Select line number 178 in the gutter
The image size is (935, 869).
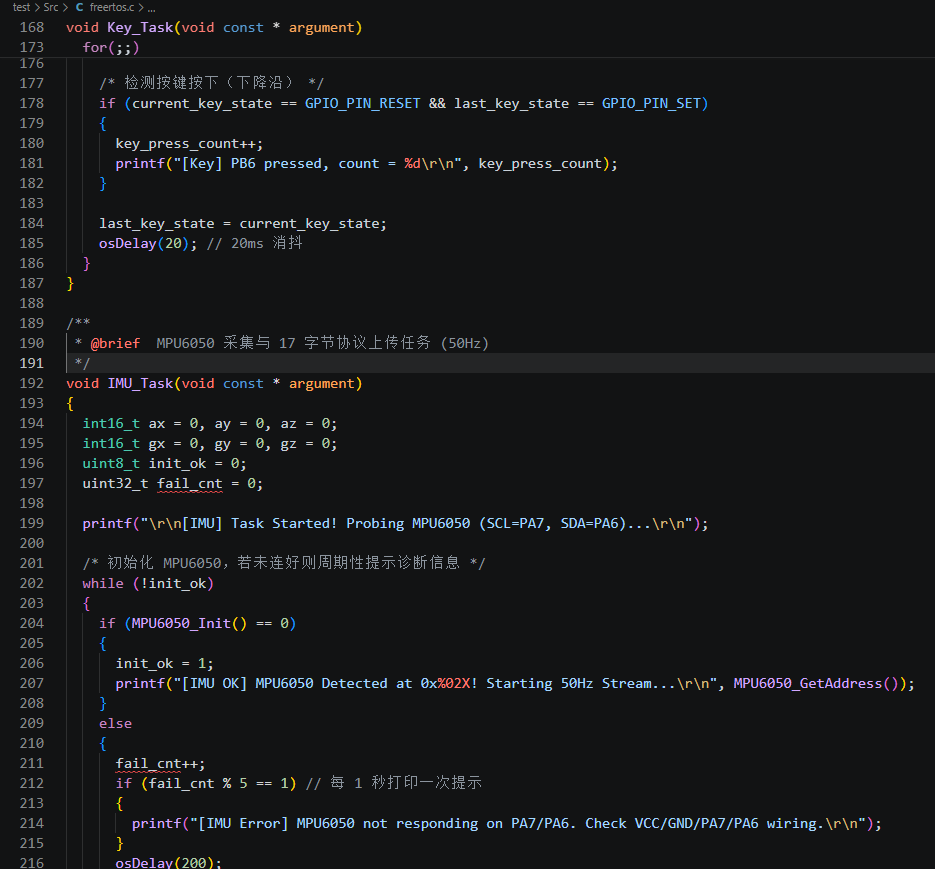tap(32, 103)
